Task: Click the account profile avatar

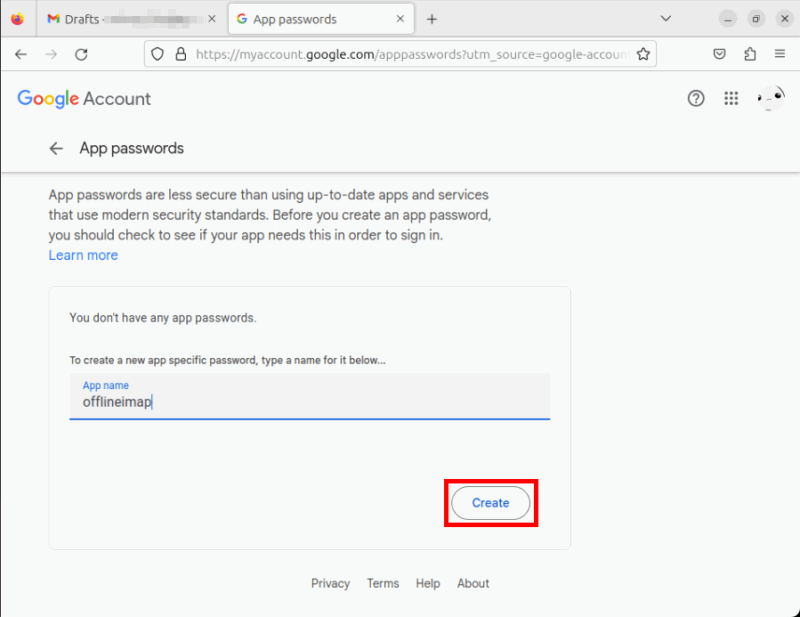Action: coord(769,98)
